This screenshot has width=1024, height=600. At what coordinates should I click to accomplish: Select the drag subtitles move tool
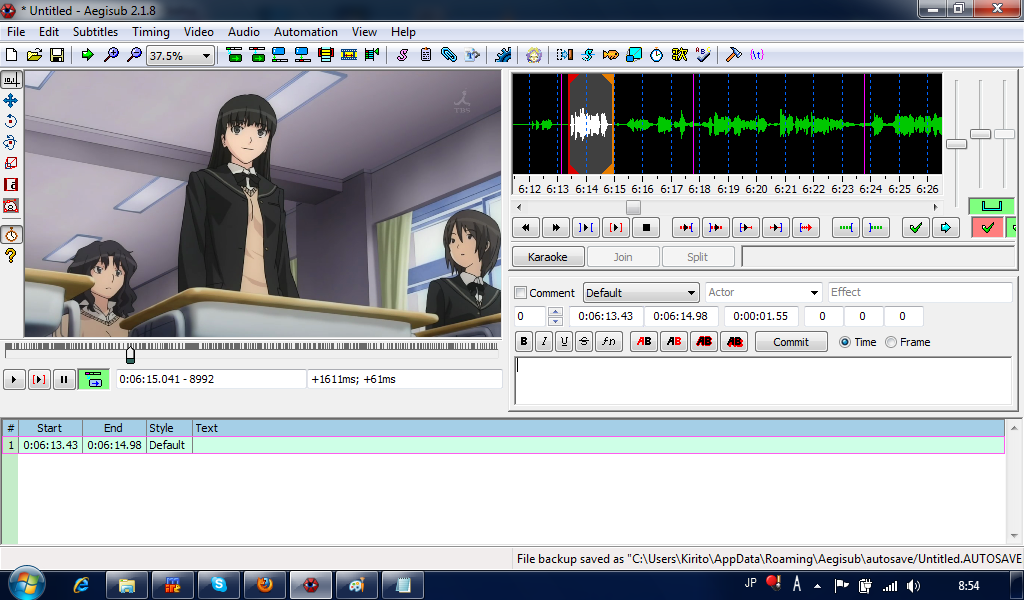pyautogui.click(x=11, y=101)
